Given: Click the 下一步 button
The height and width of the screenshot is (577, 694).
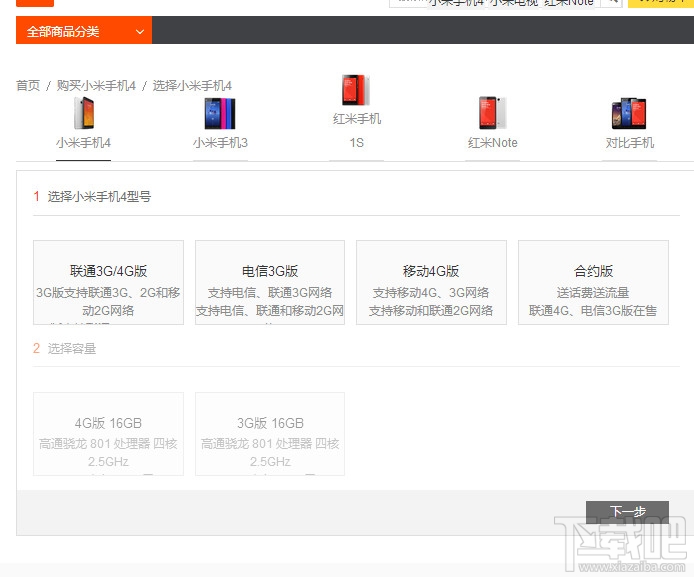Looking at the screenshot, I should click(627, 512).
